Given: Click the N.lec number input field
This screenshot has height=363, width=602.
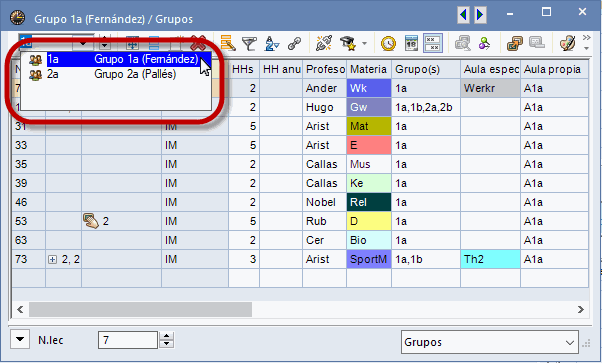Looking at the screenshot, I should coord(128,340).
